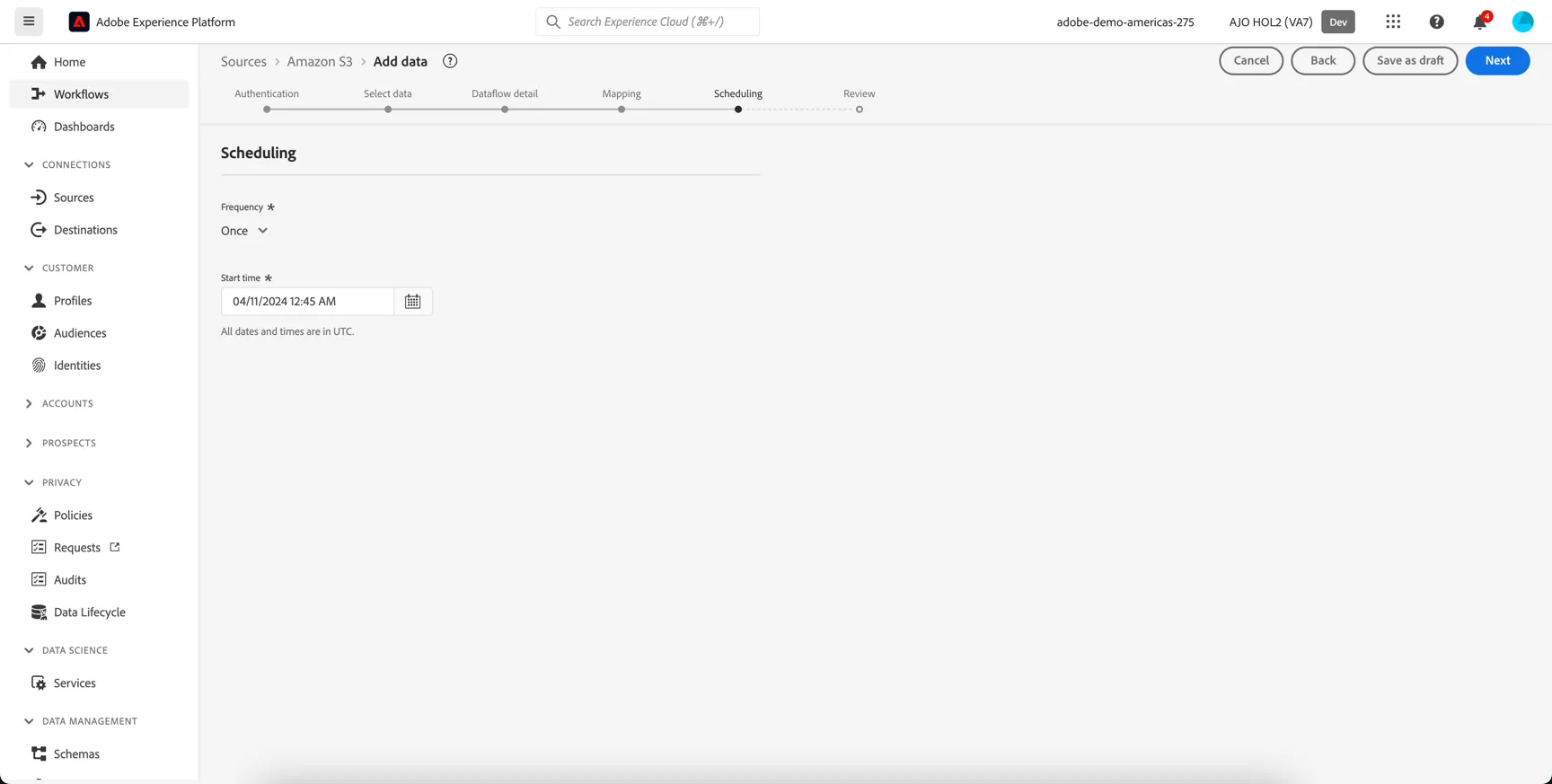Click Save as draft button

[1410, 61]
